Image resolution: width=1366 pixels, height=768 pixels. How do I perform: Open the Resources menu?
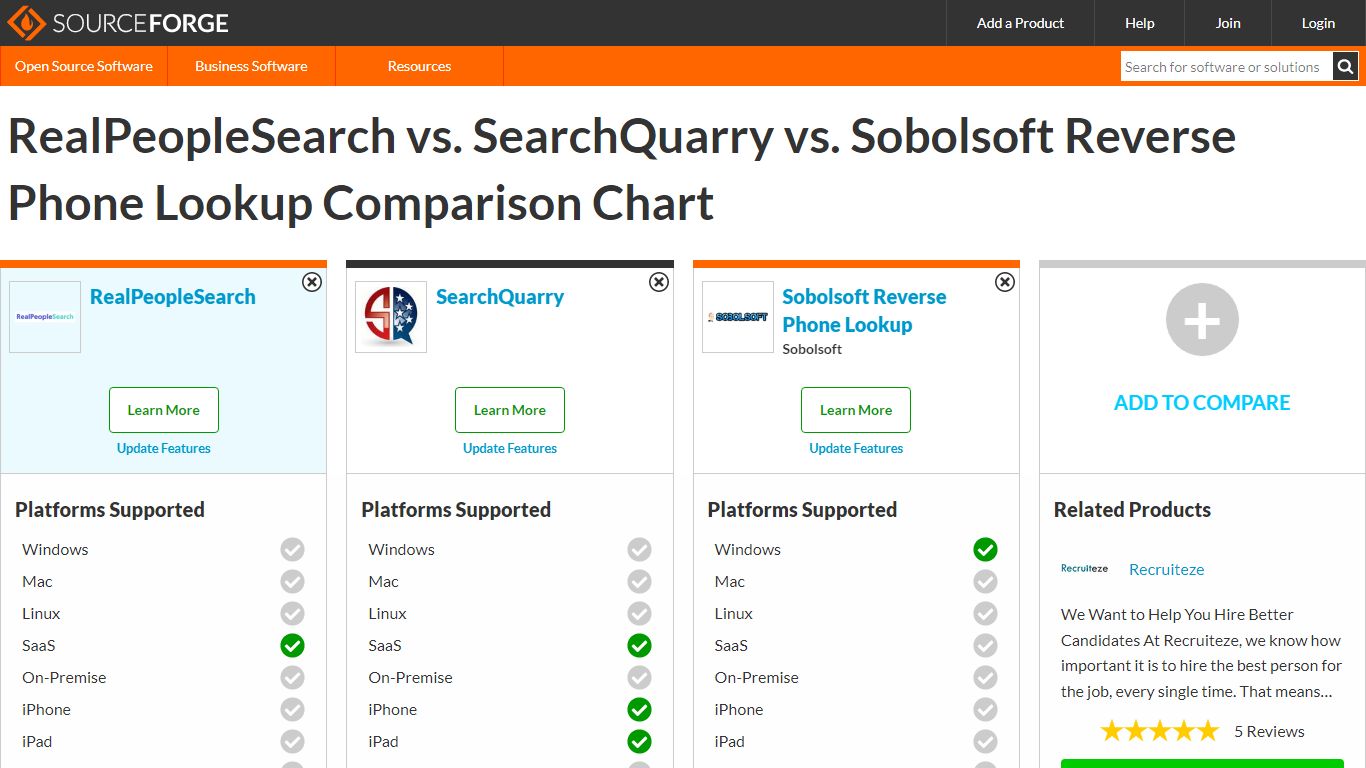click(419, 66)
